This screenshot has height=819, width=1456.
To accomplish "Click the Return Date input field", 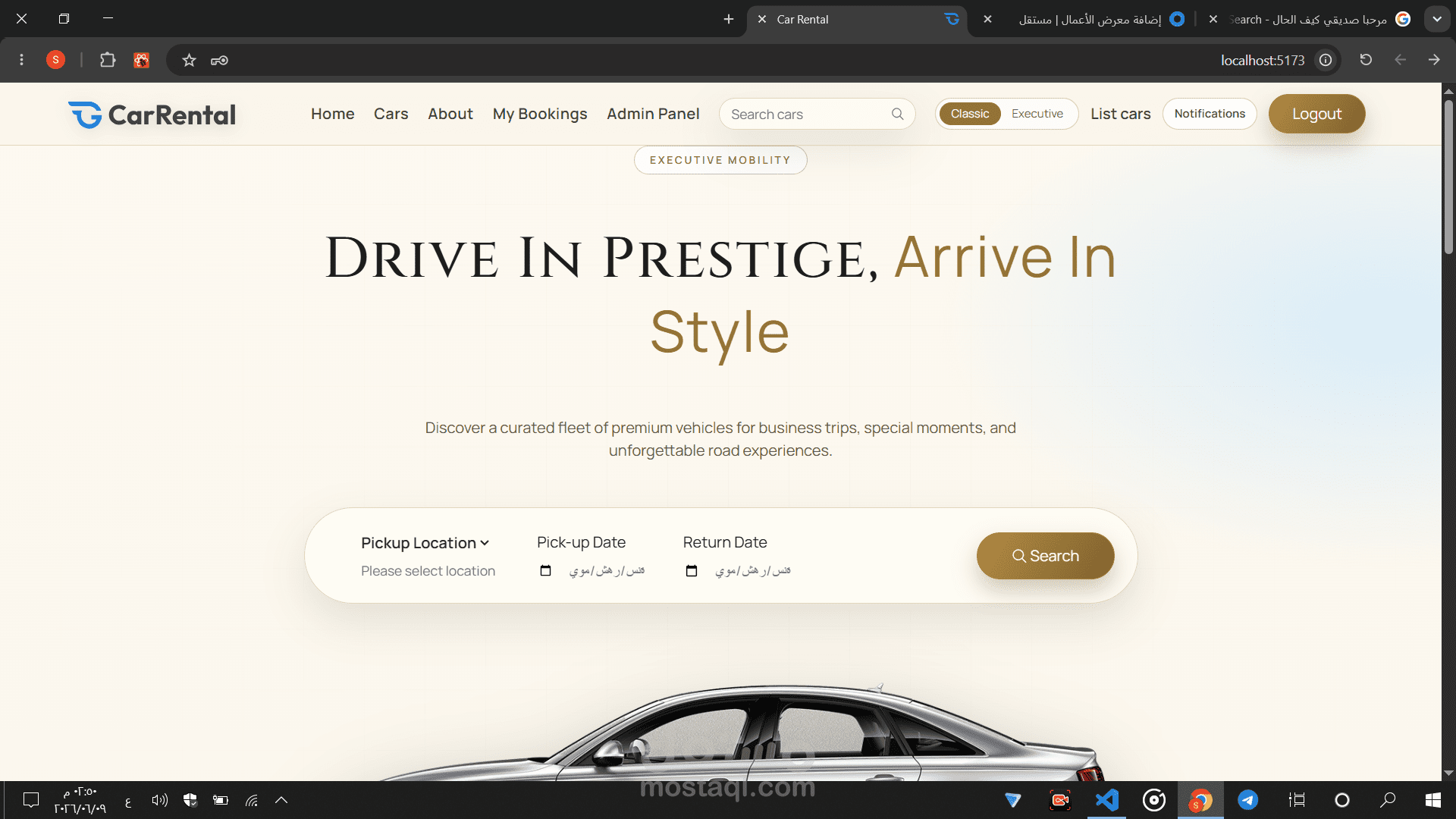I will (x=737, y=570).
